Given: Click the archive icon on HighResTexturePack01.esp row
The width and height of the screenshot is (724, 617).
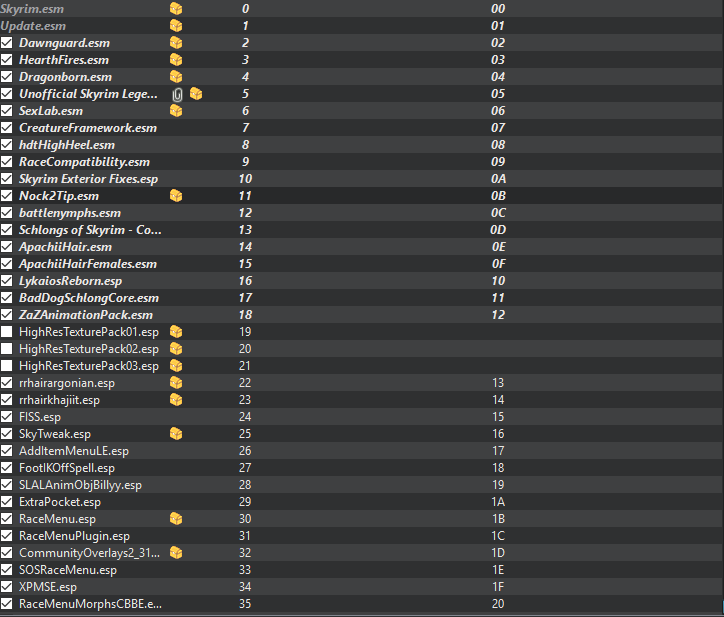Looking at the screenshot, I should click(176, 332).
